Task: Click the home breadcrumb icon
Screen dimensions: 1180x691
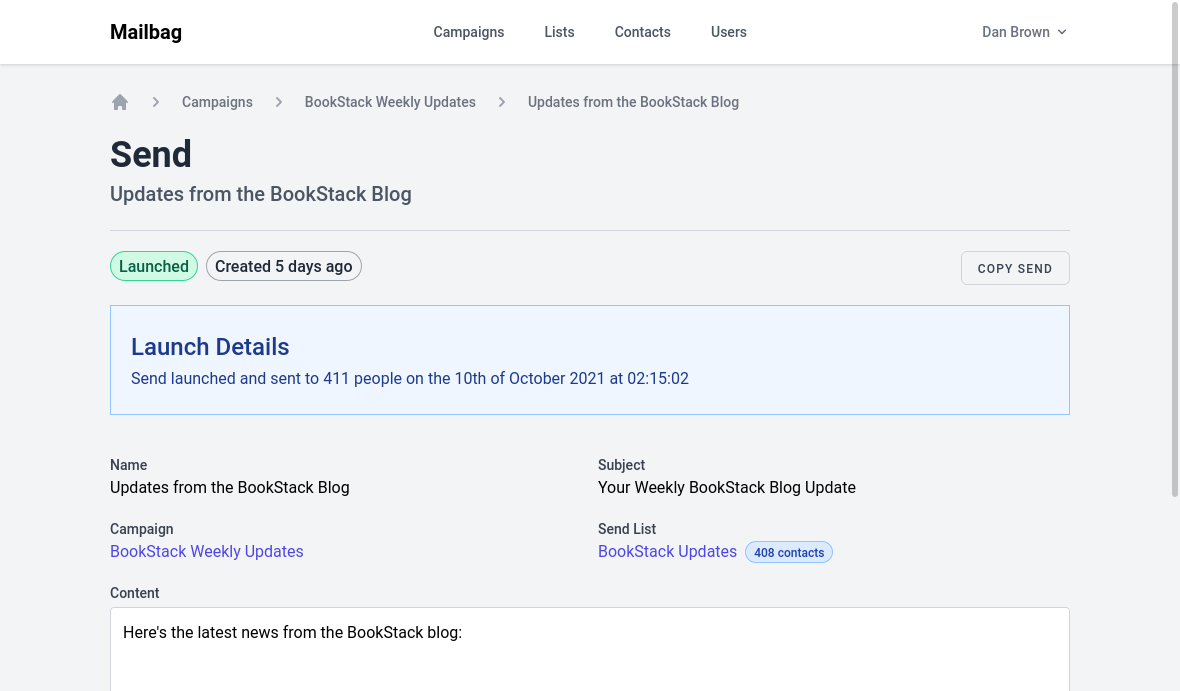Action: (x=120, y=102)
